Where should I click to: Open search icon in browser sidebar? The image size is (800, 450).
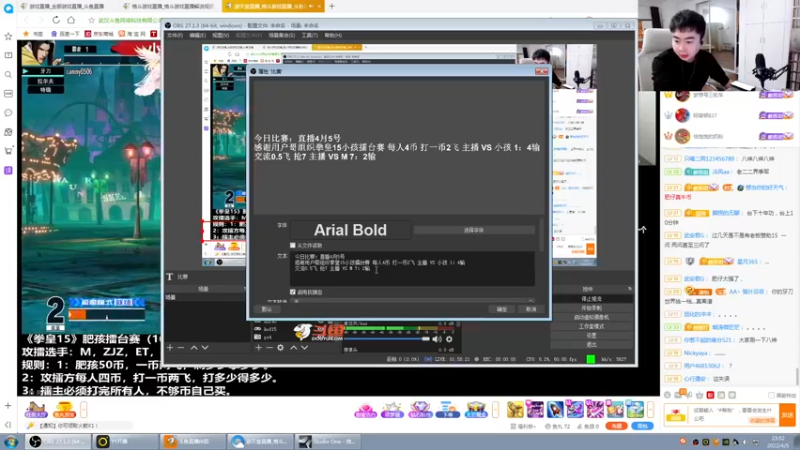coord(8,74)
